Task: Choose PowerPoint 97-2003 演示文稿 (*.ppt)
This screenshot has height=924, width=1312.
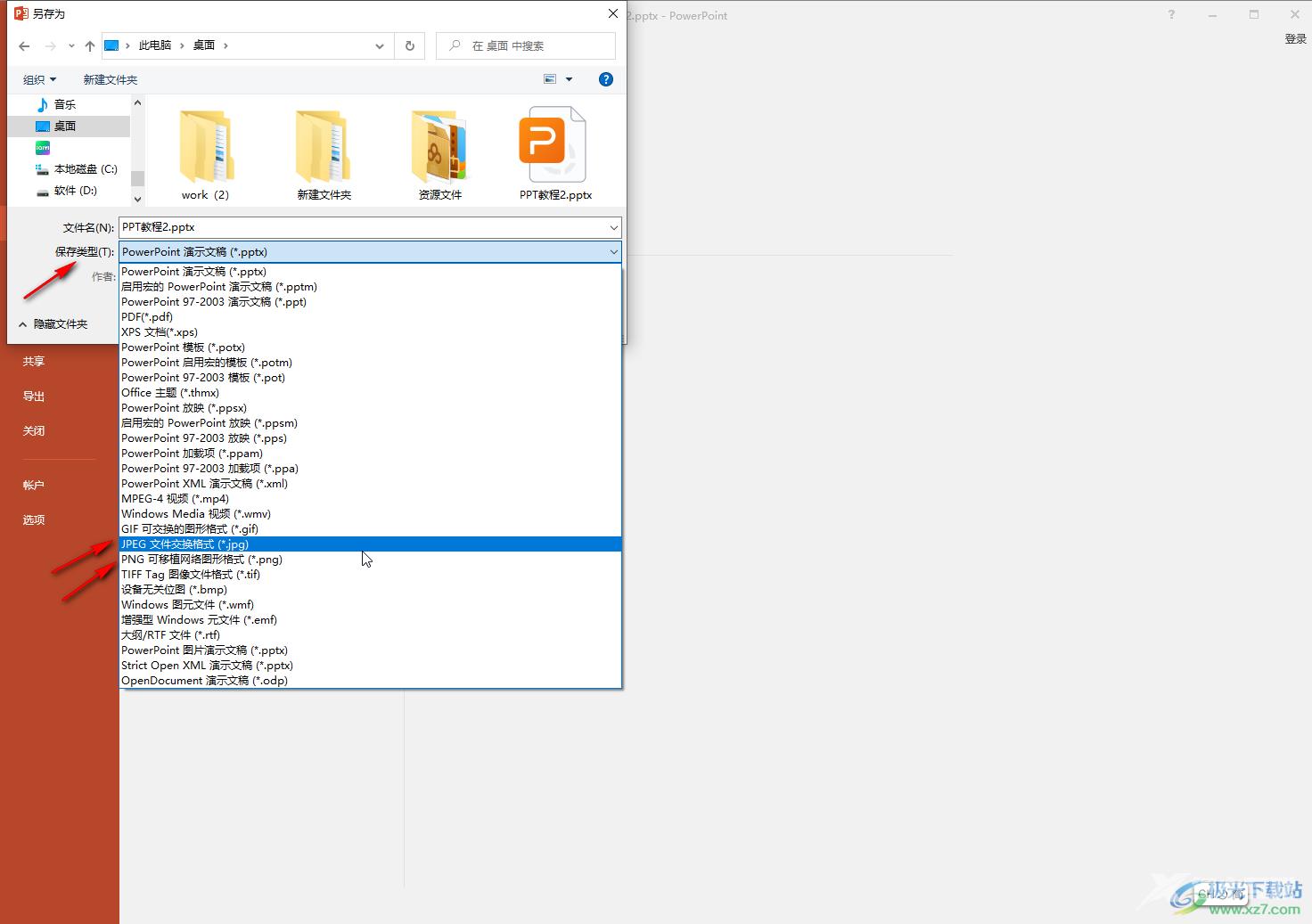Action: [371, 302]
